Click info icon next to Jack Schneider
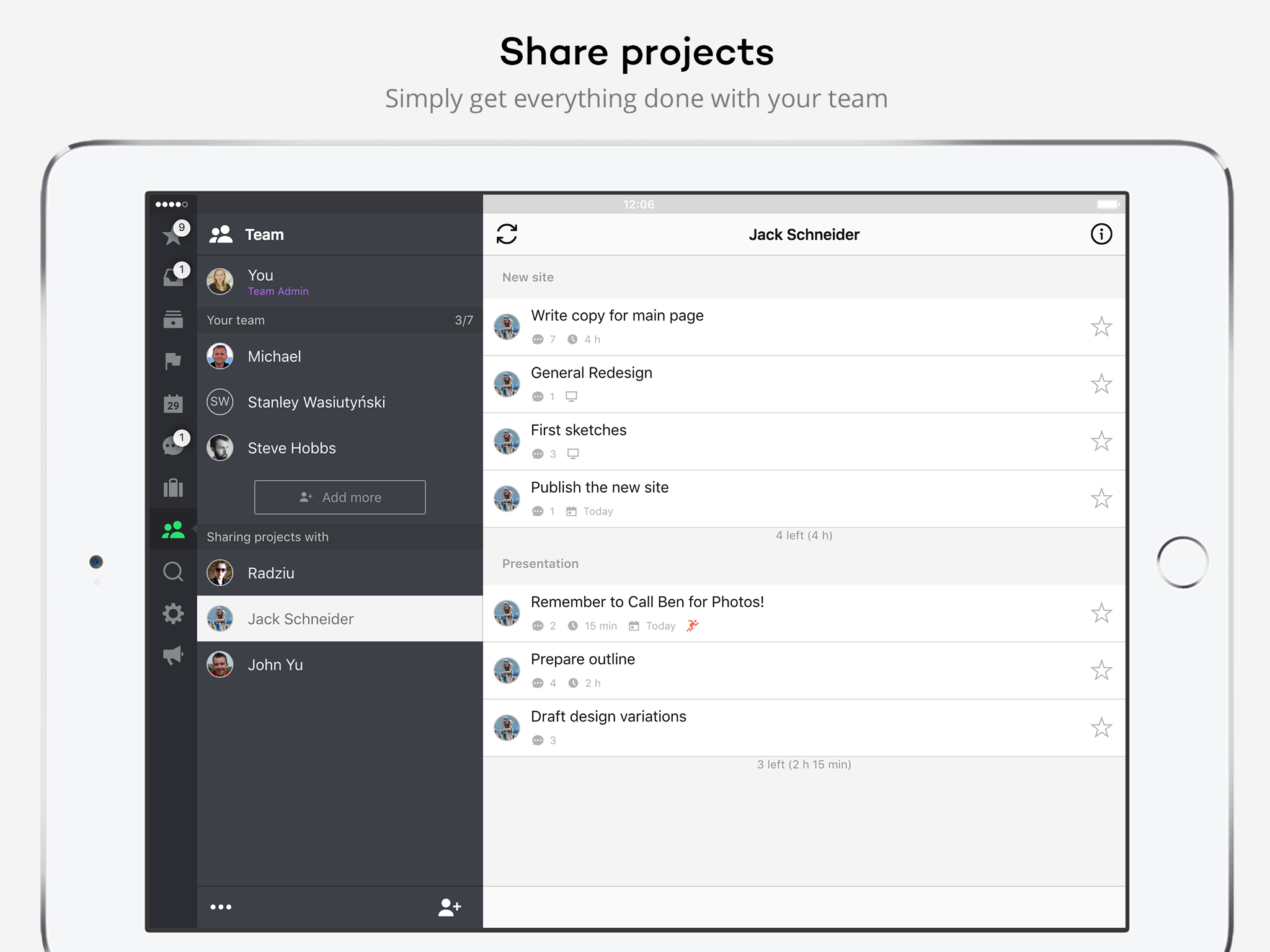This screenshot has height=952, width=1270. pos(1101,235)
